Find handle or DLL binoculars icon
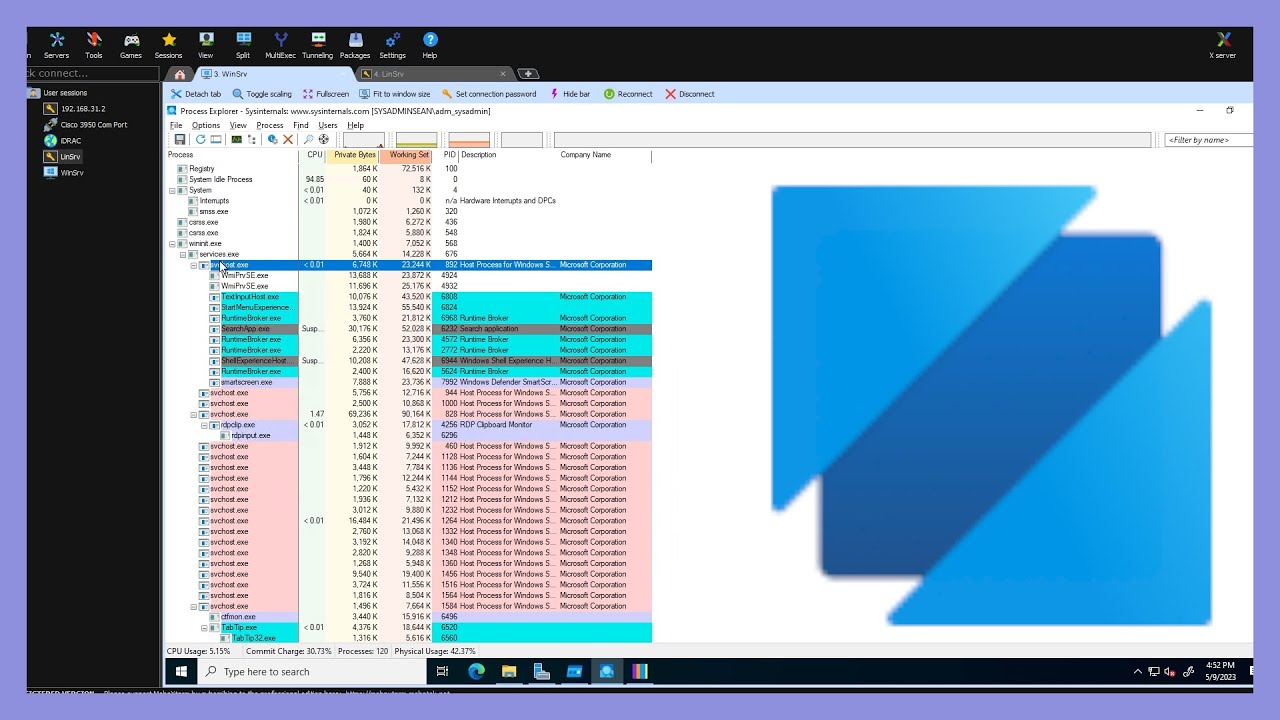Viewport: 1280px width, 720px height. point(308,140)
